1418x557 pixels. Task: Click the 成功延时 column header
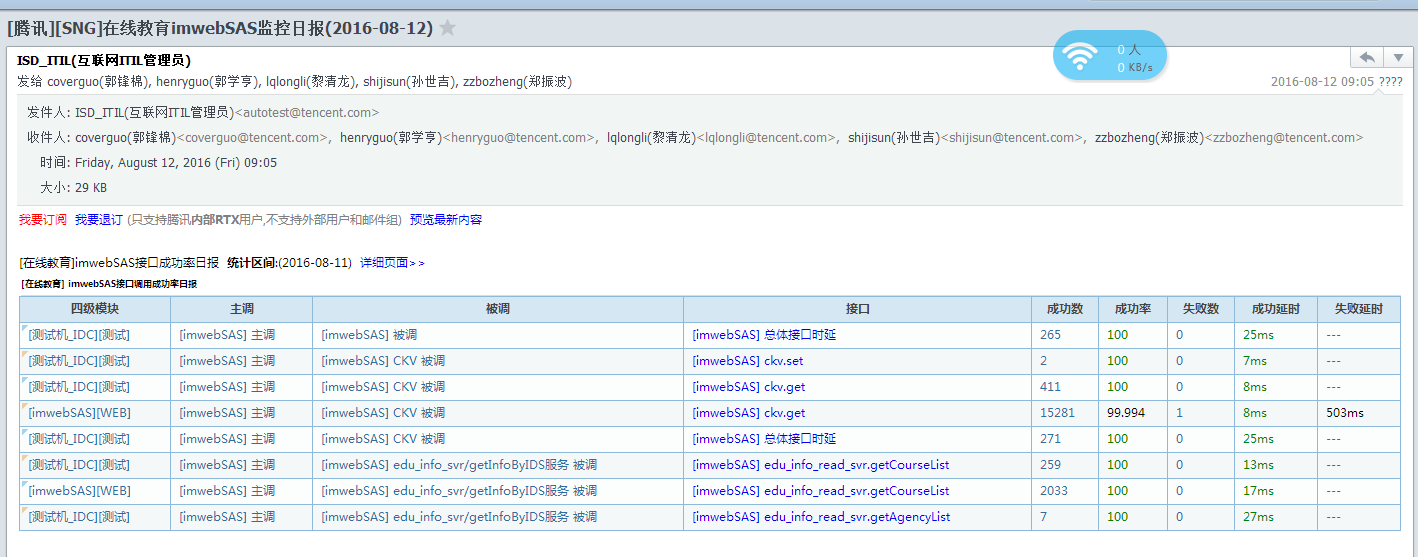coord(1276,310)
